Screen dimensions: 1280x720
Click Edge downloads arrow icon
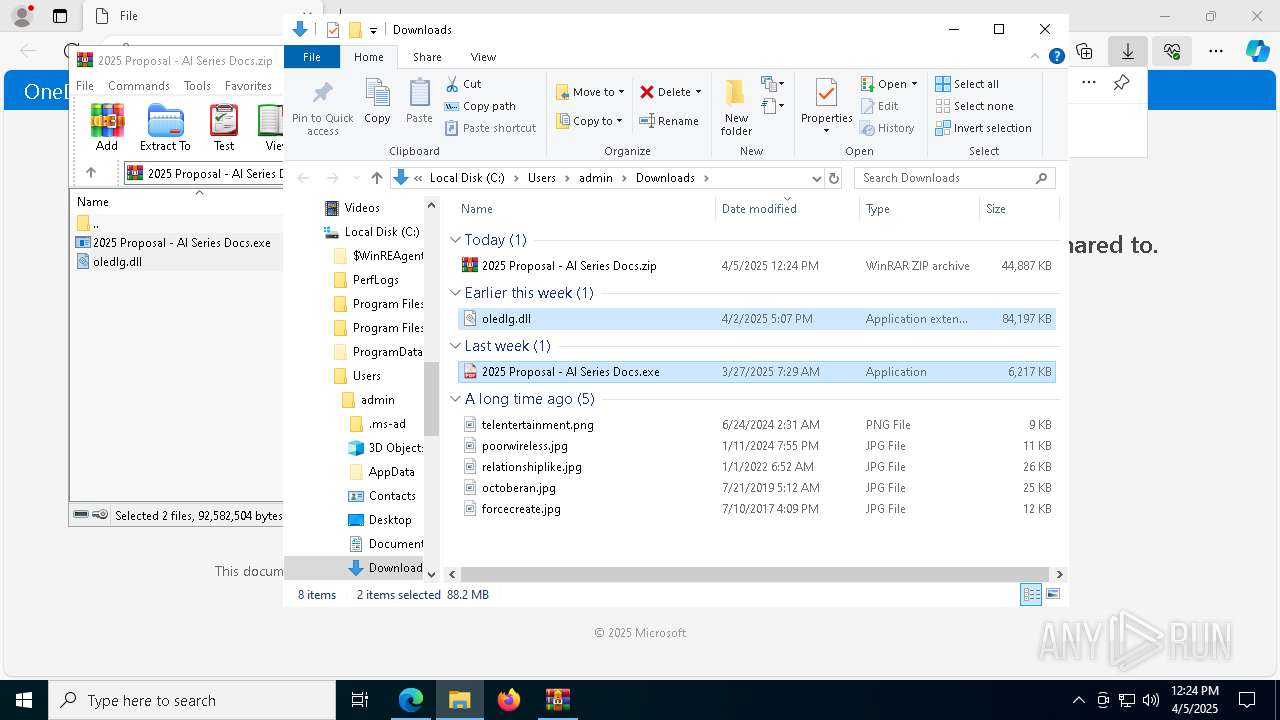coord(1128,51)
